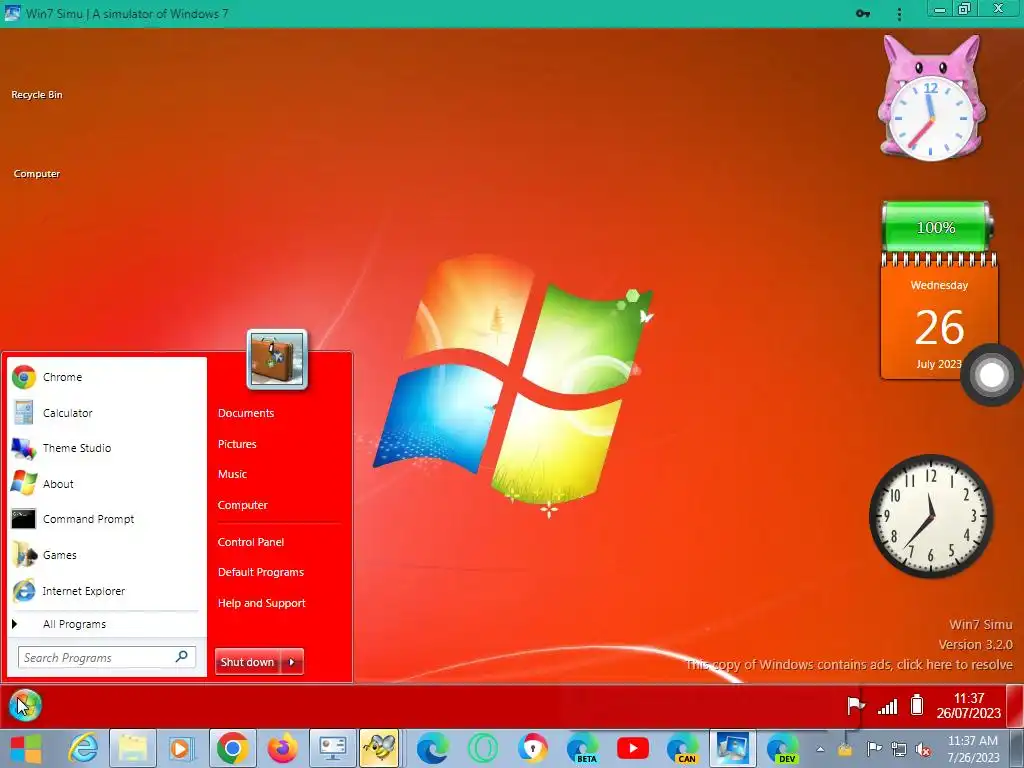1024x768 pixels.
Task: Open Games in the Start menu
Action: 106,555
